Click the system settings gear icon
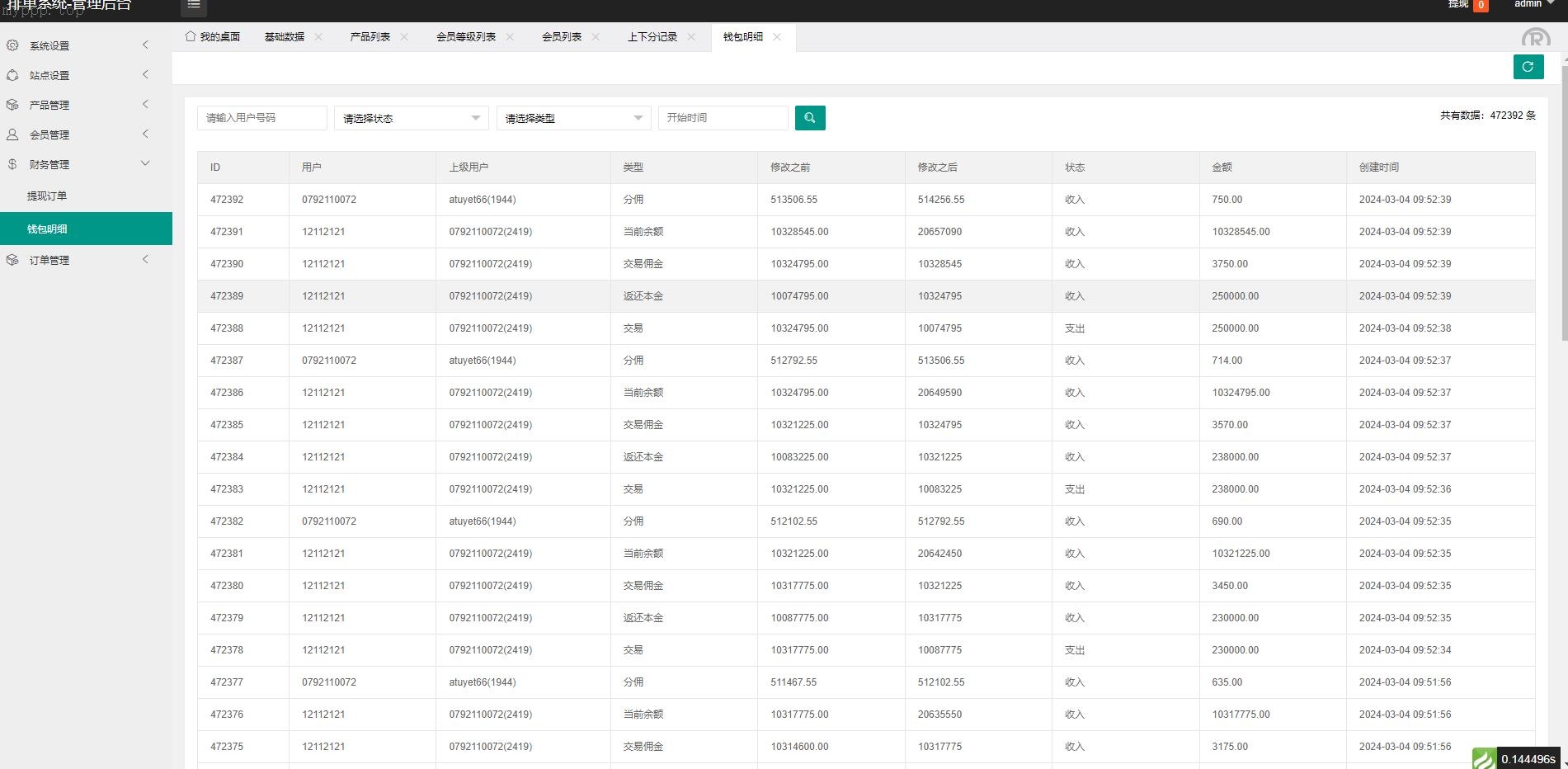Screen dimensions: 1568x769 (x=12, y=45)
